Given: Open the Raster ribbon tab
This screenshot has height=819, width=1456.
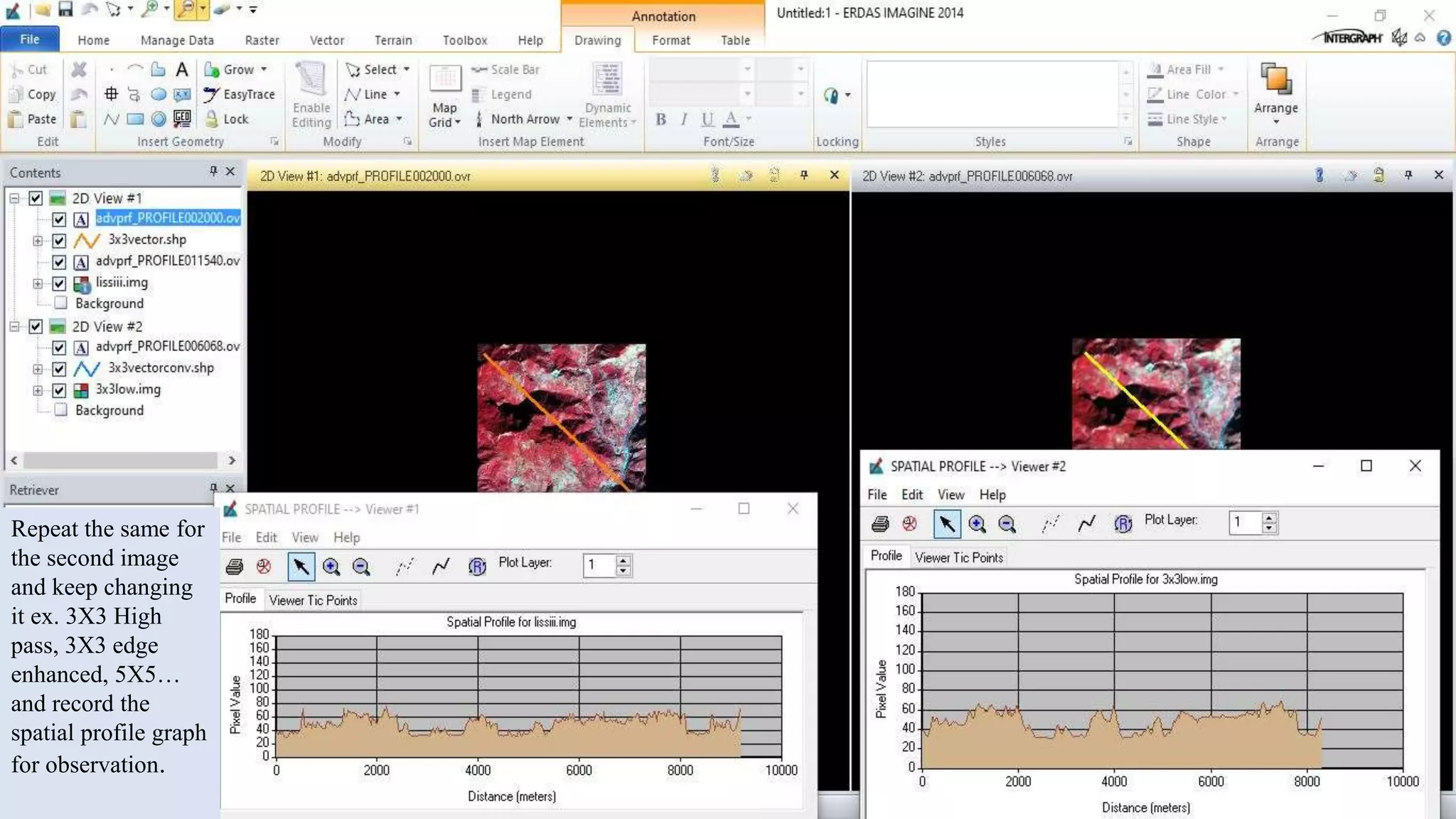Looking at the screenshot, I should click(x=262, y=41).
